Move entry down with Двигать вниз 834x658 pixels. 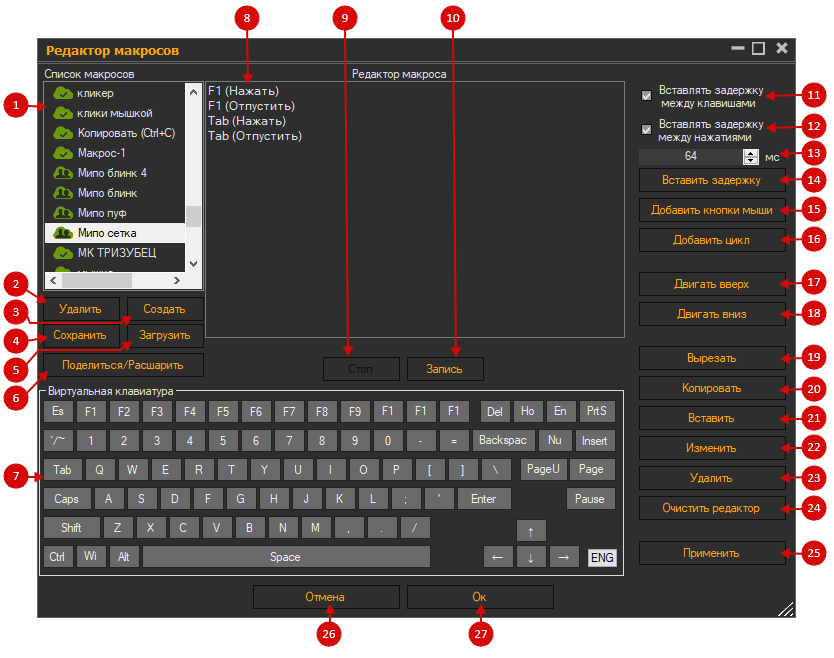point(712,314)
